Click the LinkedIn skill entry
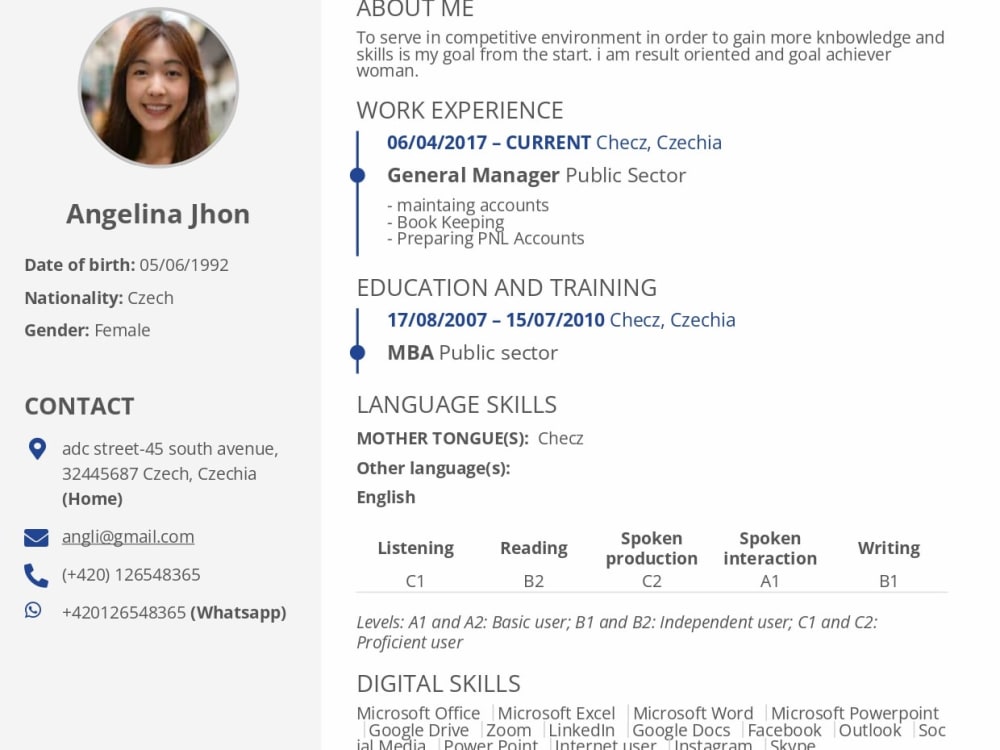Viewport: 1000px width, 750px height. coord(581,730)
